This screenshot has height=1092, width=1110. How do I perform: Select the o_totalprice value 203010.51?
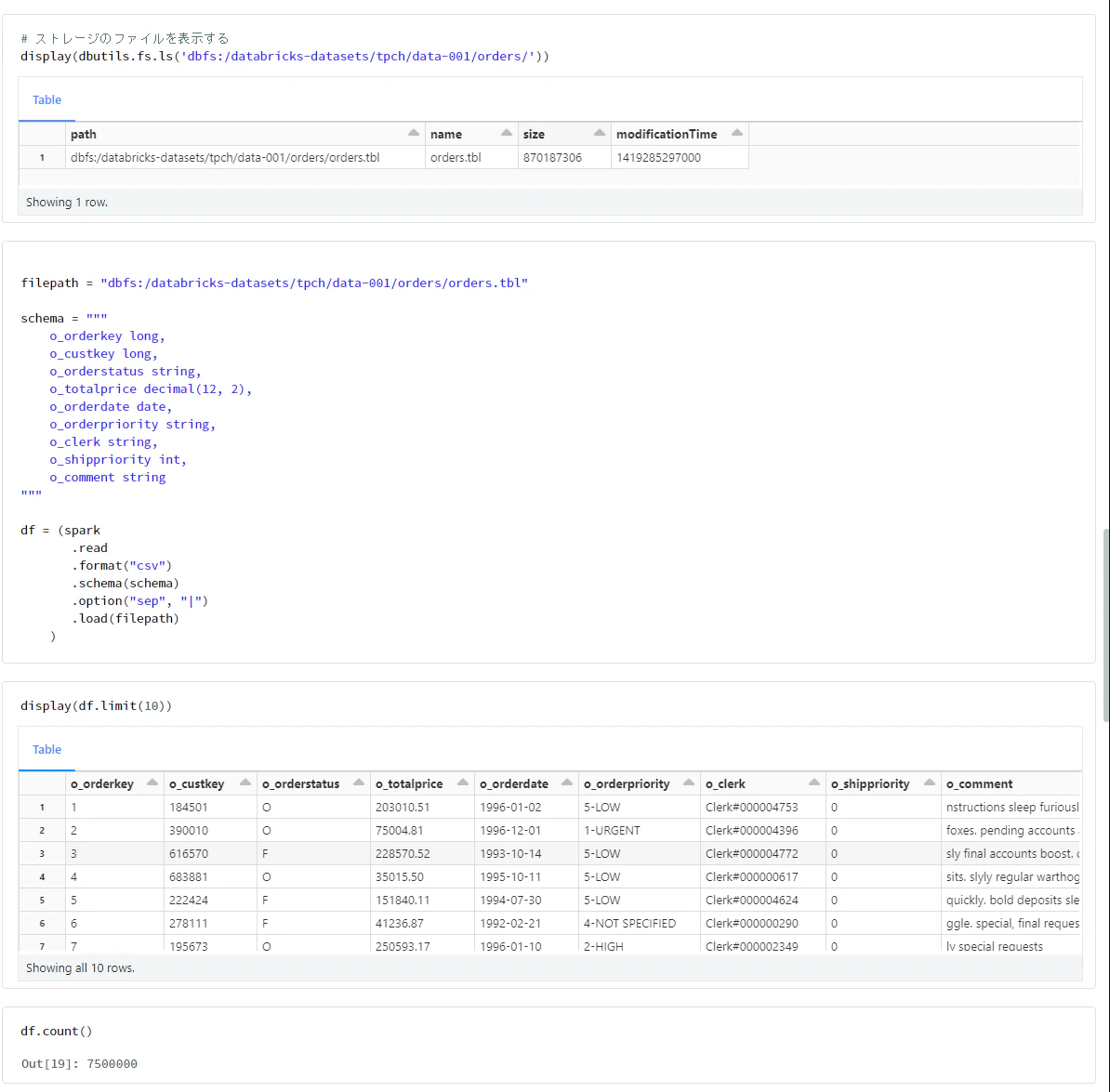click(x=422, y=808)
